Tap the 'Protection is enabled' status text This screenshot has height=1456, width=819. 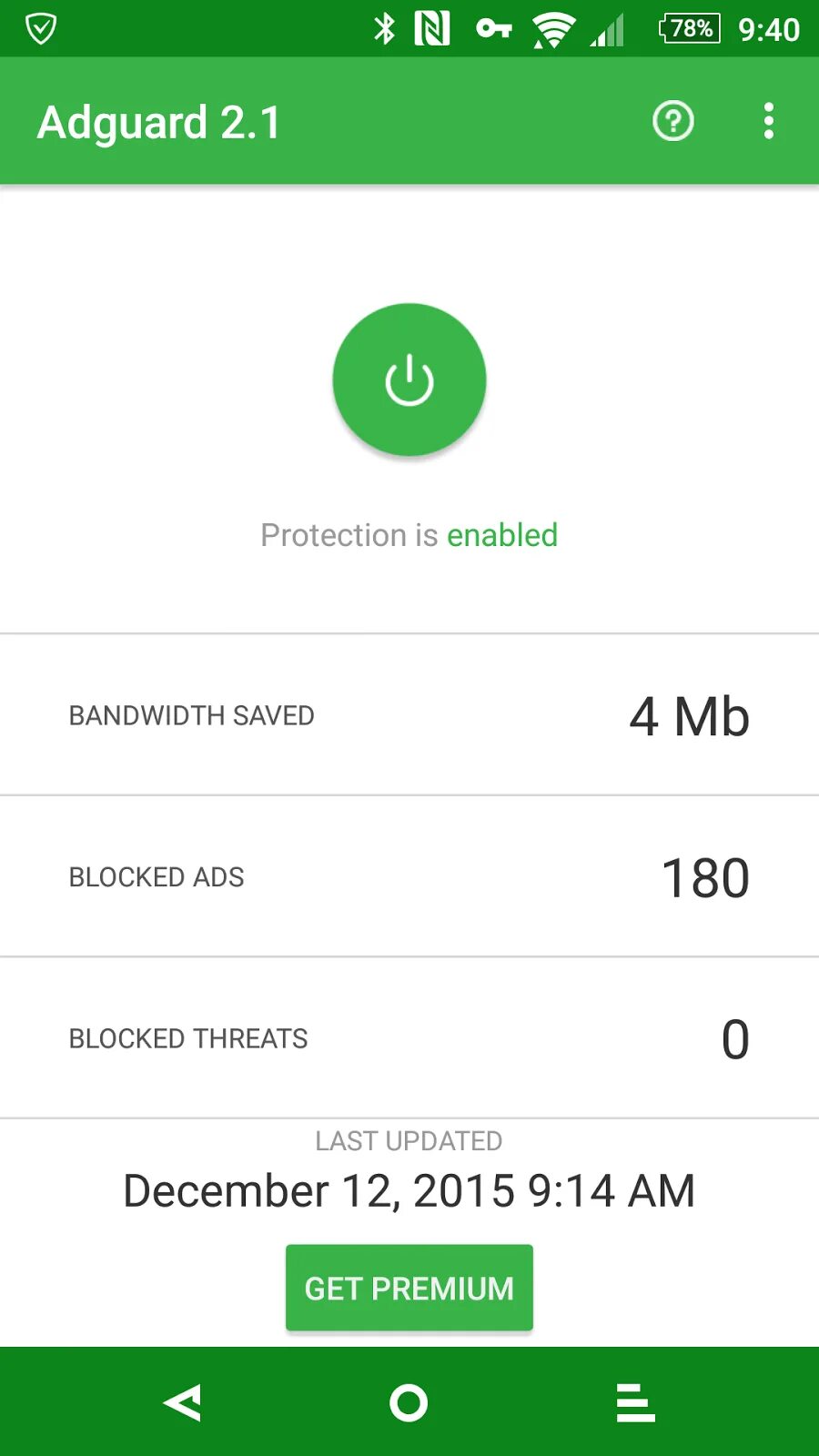(409, 535)
